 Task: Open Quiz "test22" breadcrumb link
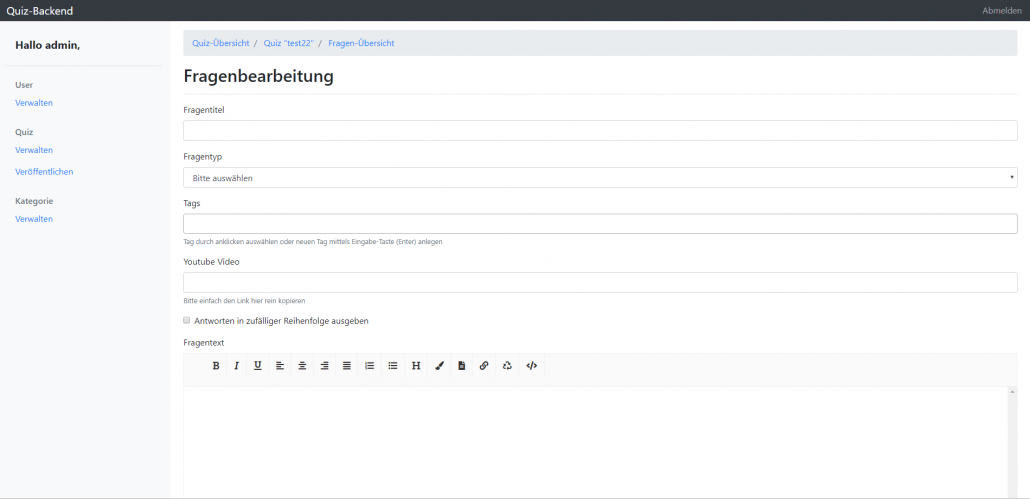[x=288, y=43]
